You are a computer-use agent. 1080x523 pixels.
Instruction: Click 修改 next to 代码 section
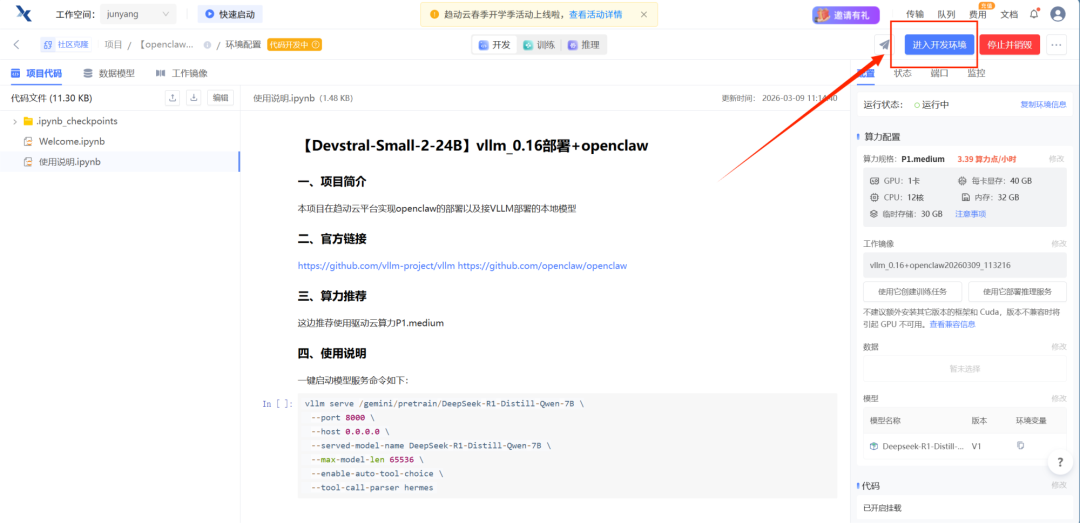point(1058,486)
